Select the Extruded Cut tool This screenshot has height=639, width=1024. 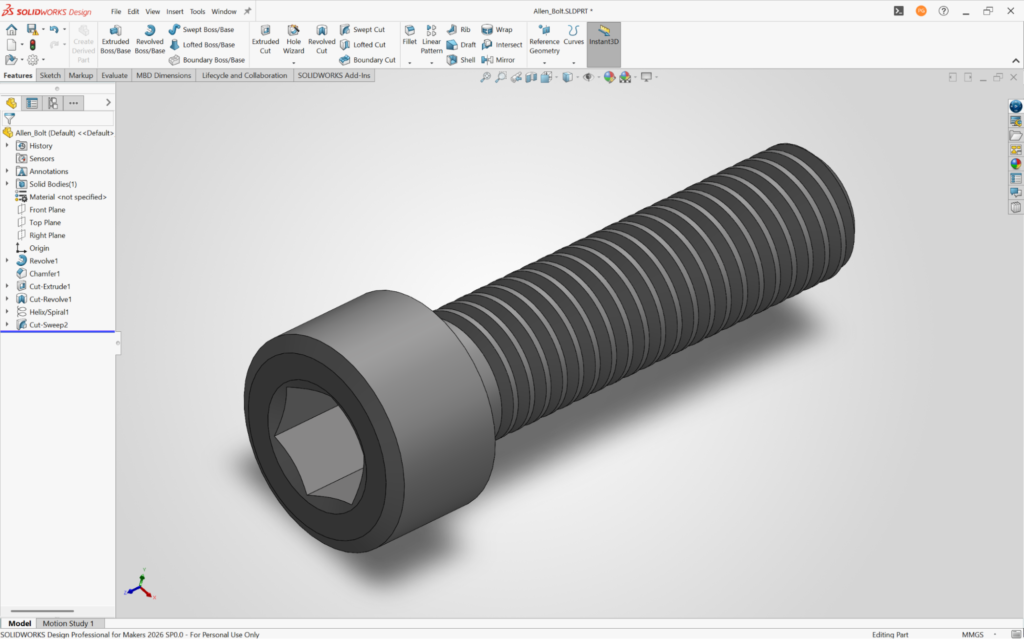click(x=265, y=41)
